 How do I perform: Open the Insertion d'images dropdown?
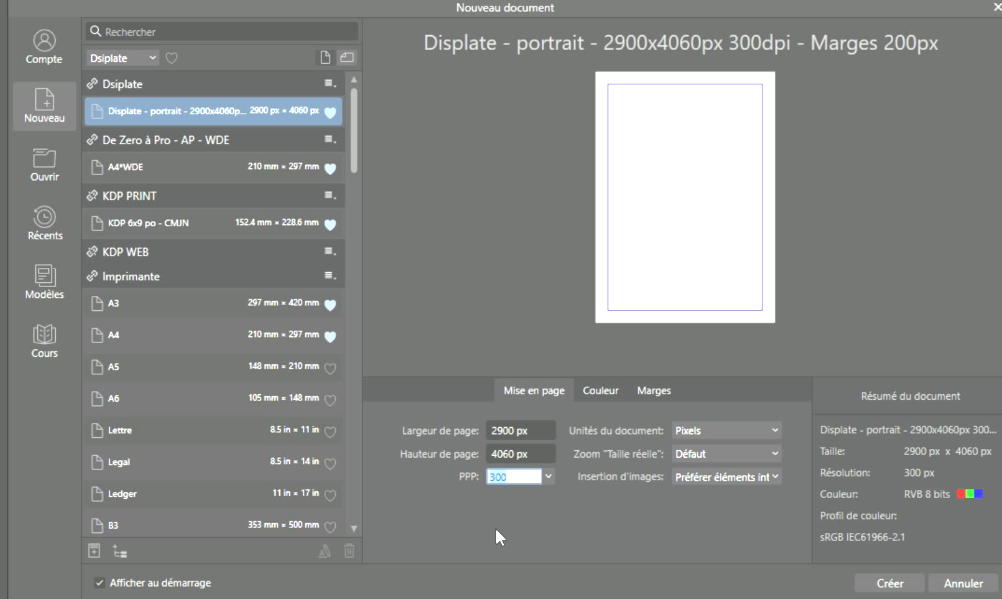(726, 477)
